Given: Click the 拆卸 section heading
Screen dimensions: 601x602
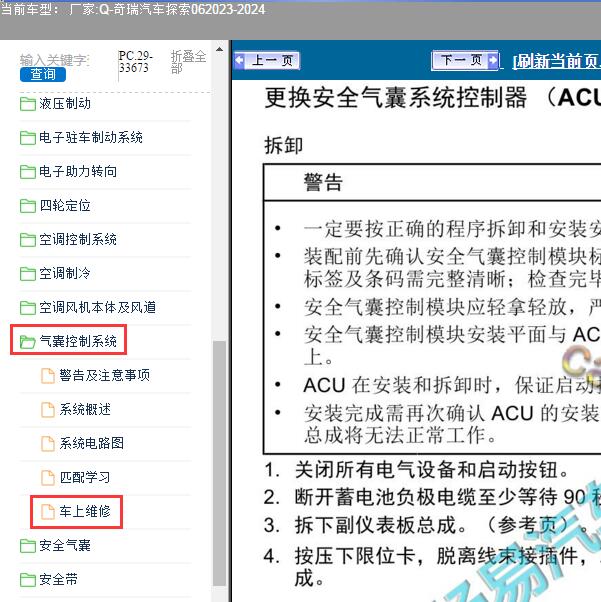Looking at the screenshot, I should pos(283,146).
